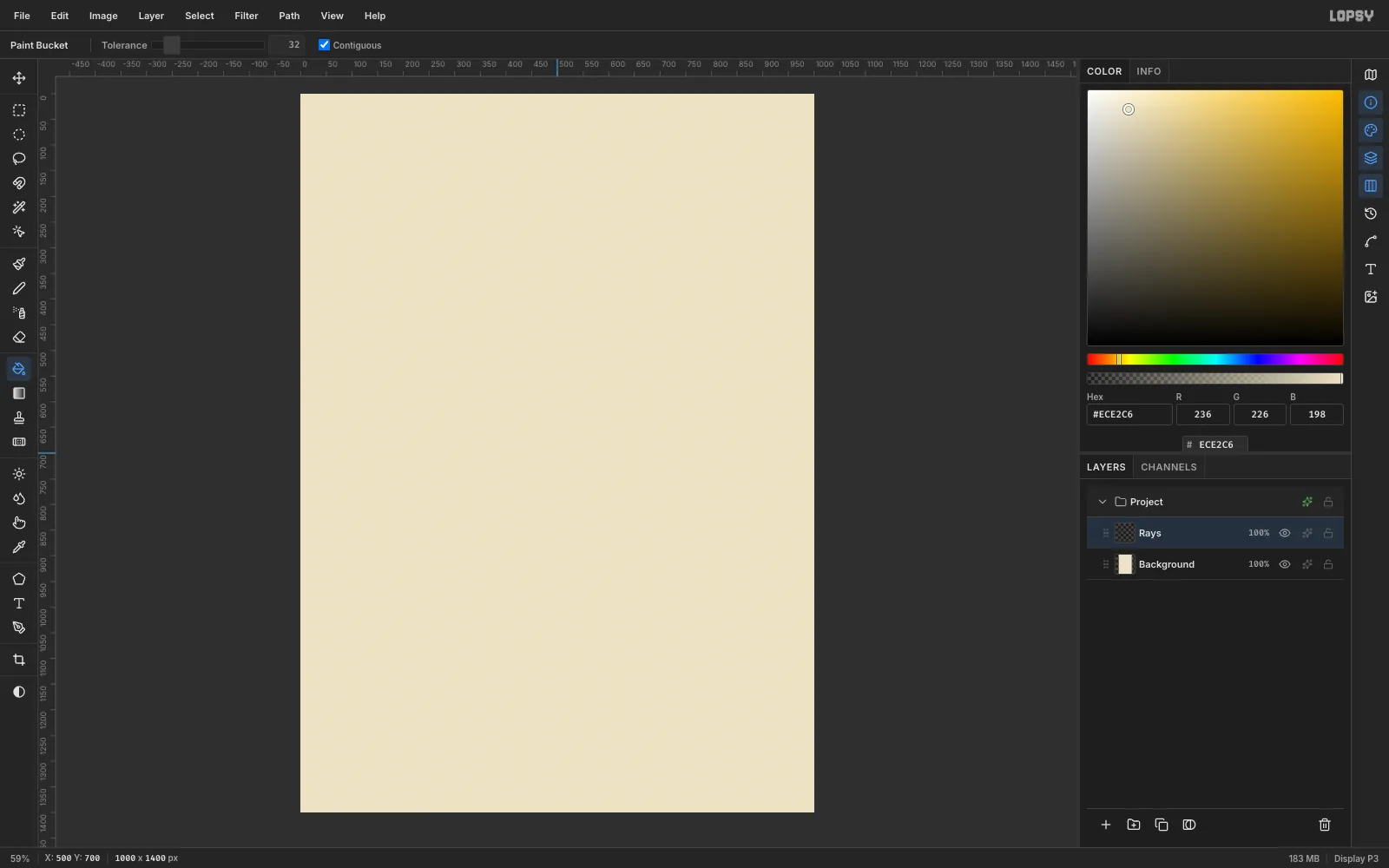Select the Rectangular Marquee tool
The height and width of the screenshot is (868, 1389).
pyautogui.click(x=19, y=110)
